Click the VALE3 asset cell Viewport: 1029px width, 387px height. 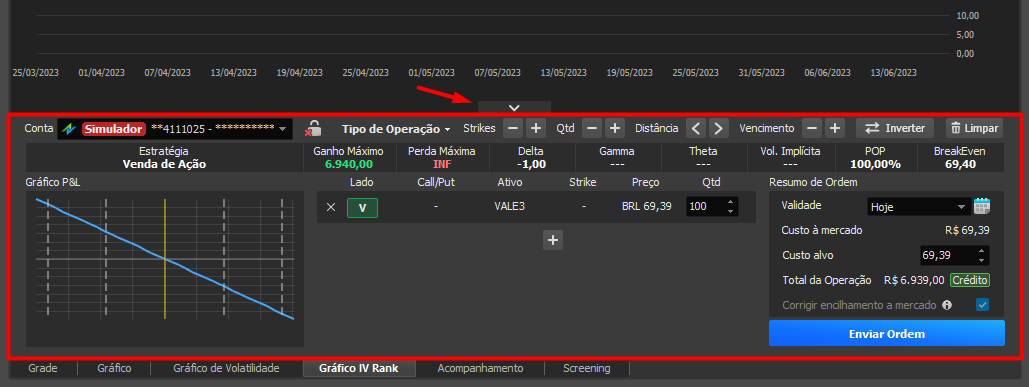click(x=510, y=207)
